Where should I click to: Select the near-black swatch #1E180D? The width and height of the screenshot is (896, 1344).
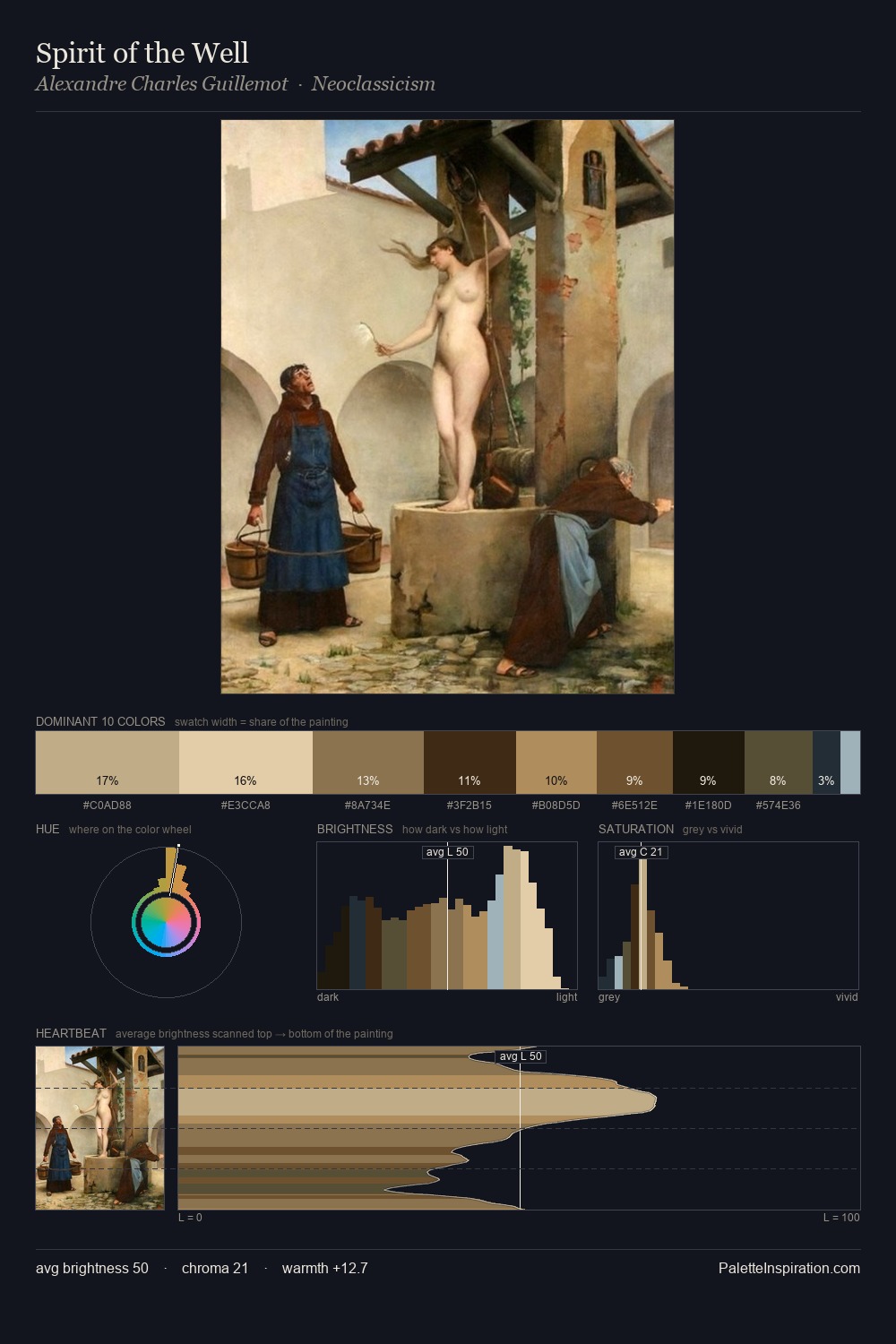(x=709, y=762)
